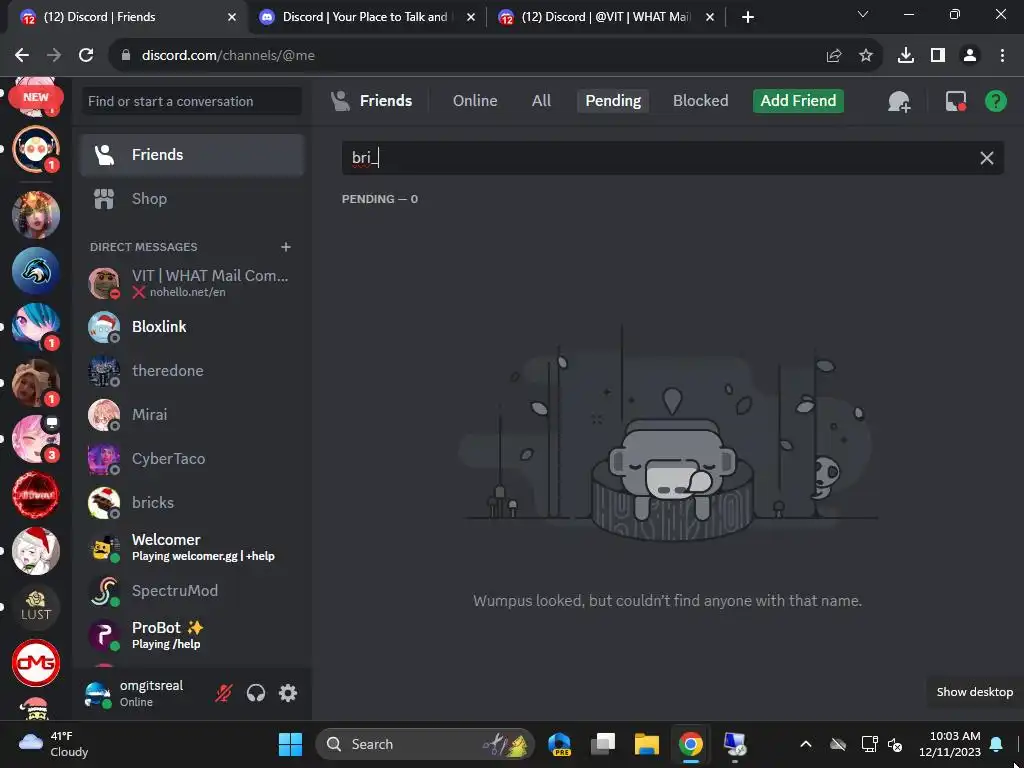Open the Windows Start menu
Screen dimensions: 1024x768
(290, 744)
